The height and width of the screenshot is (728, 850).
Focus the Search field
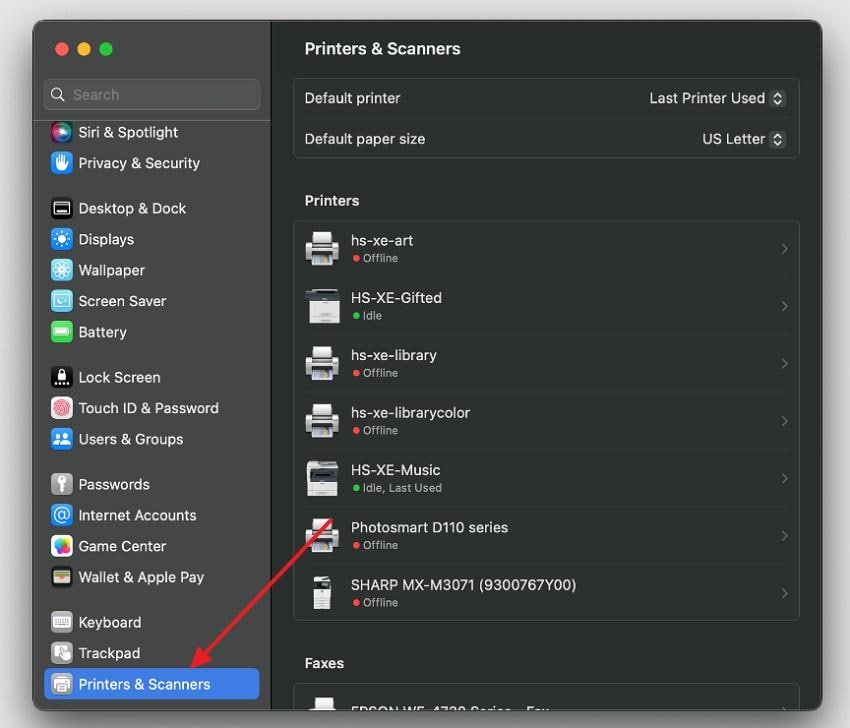152,94
